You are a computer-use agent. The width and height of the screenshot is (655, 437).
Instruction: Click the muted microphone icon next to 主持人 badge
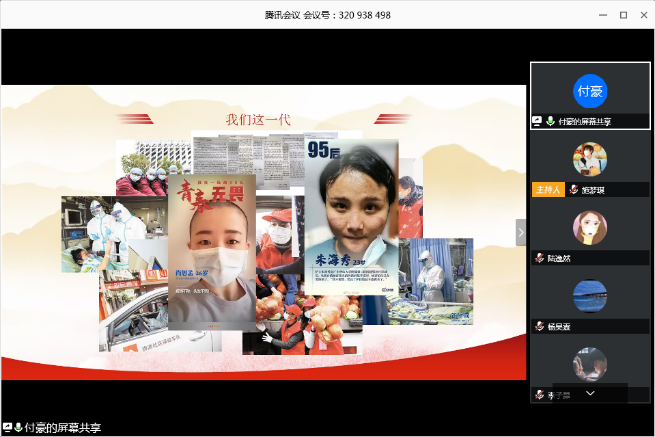573,189
